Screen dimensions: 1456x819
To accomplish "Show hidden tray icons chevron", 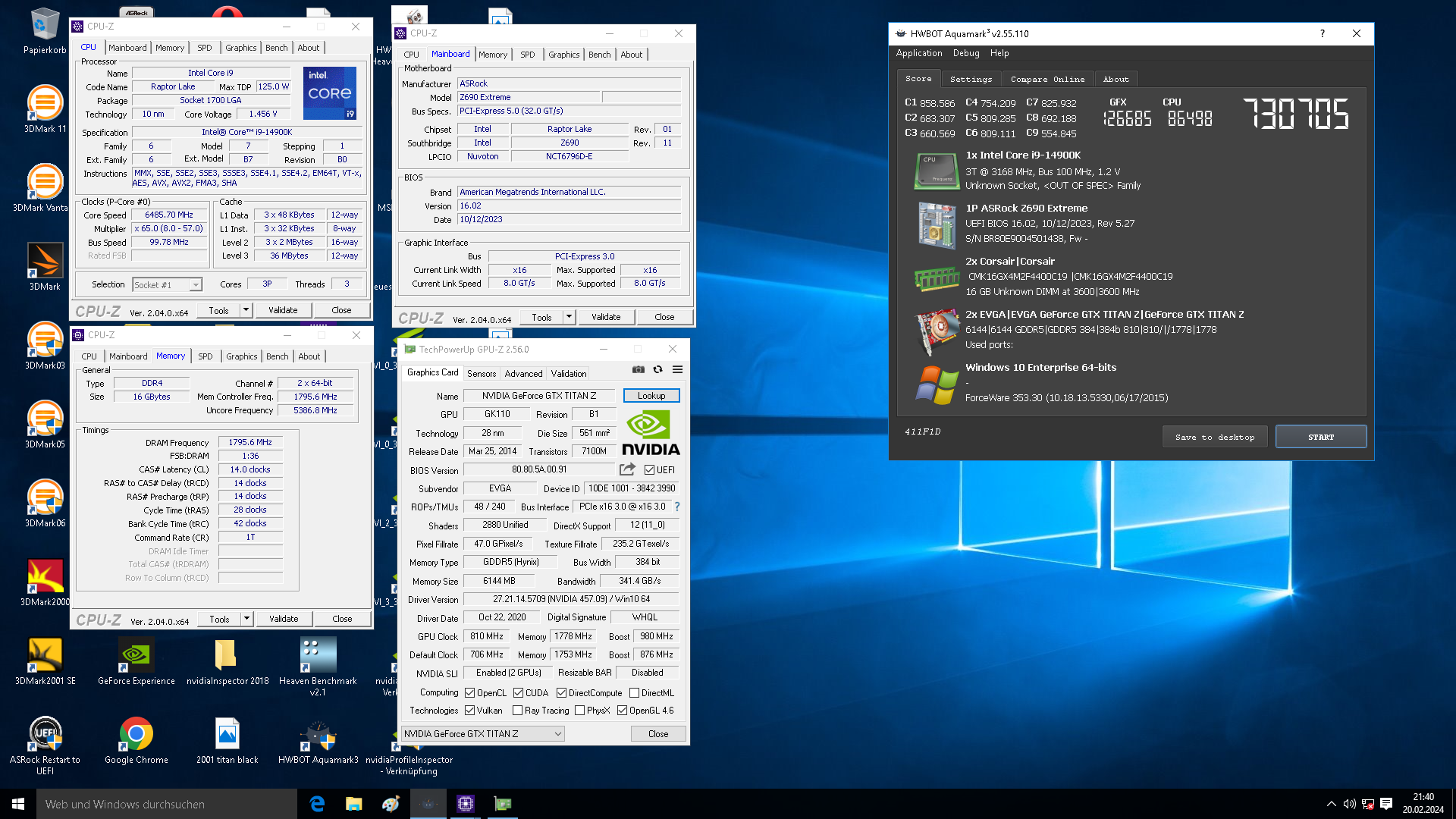I will click(1331, 804).
